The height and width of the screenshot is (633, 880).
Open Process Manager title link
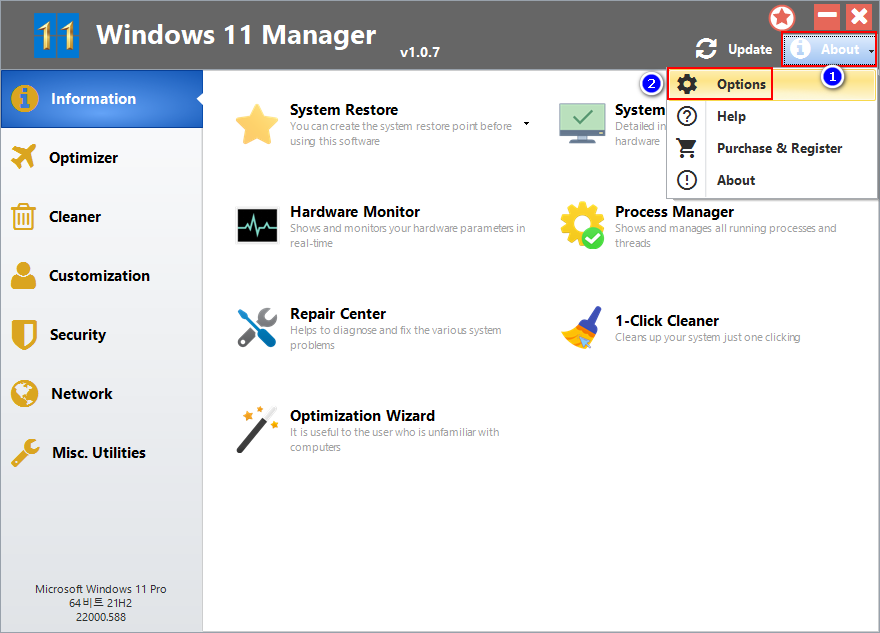[x=674, y=212]
